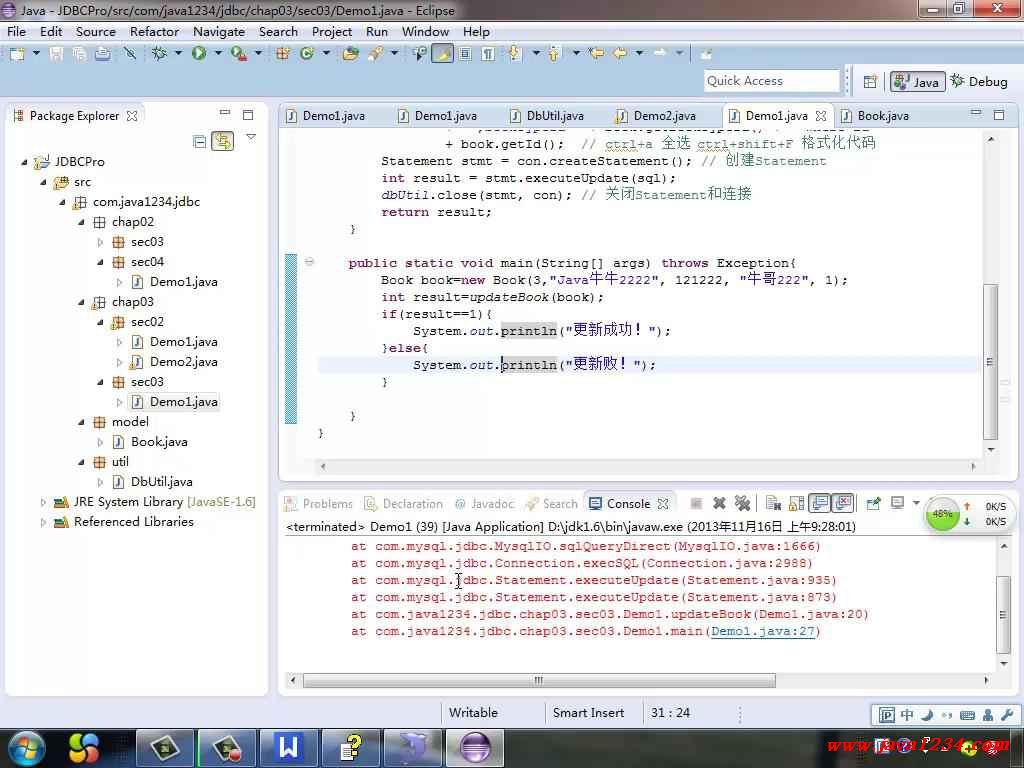Close the Console view tab
This screenshot has height=768, width=1024.
pos(663,504)
